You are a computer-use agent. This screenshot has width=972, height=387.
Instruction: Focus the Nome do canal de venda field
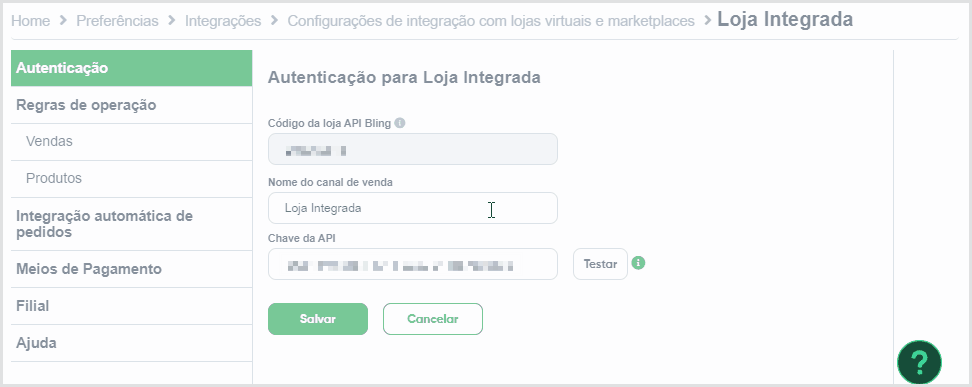pyautogui.click(x=413, y=208)
